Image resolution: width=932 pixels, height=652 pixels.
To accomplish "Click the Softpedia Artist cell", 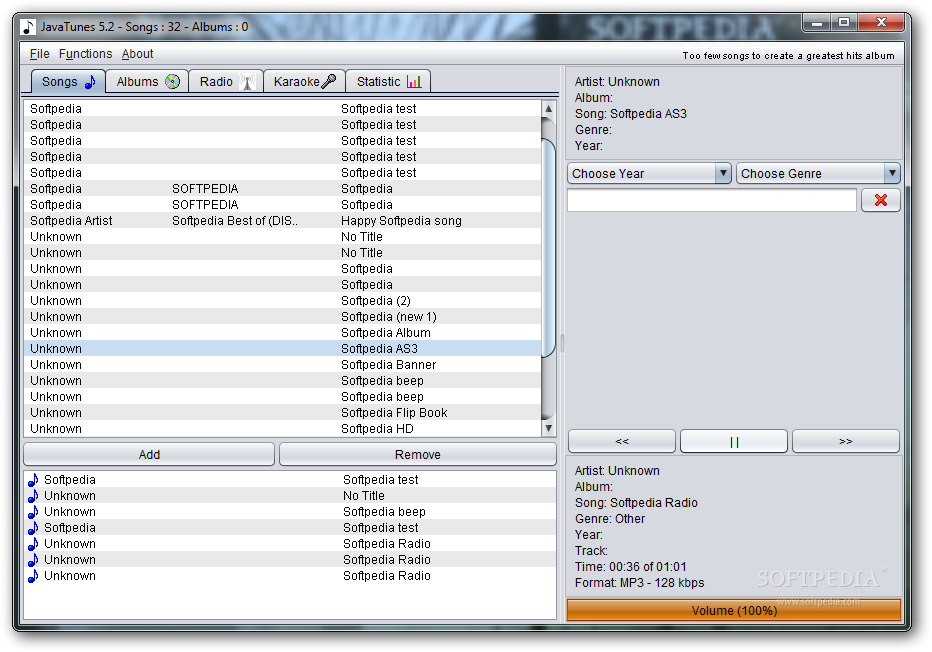I will 71,221.
